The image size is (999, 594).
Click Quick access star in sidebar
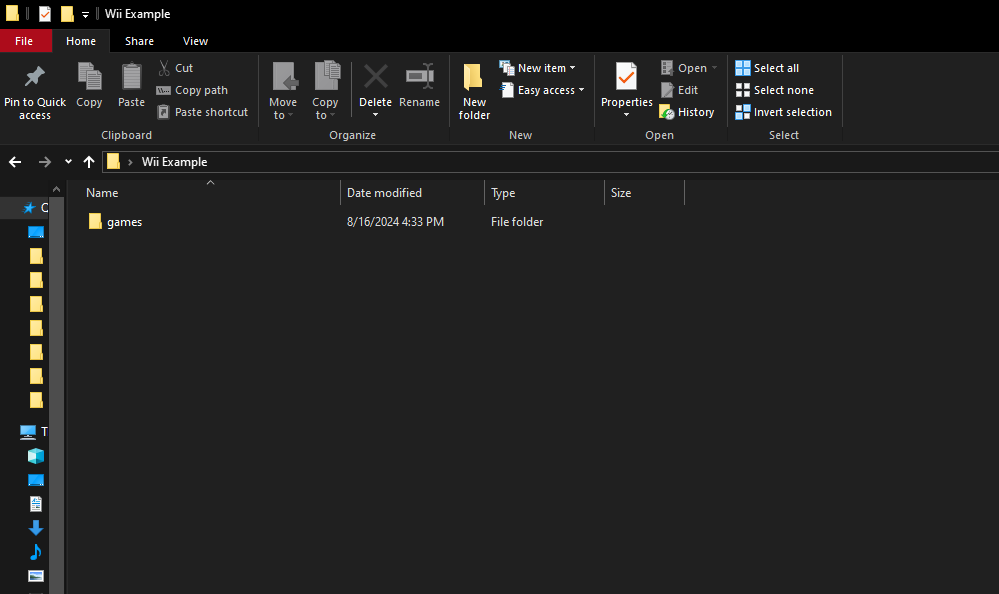[29, 208]
